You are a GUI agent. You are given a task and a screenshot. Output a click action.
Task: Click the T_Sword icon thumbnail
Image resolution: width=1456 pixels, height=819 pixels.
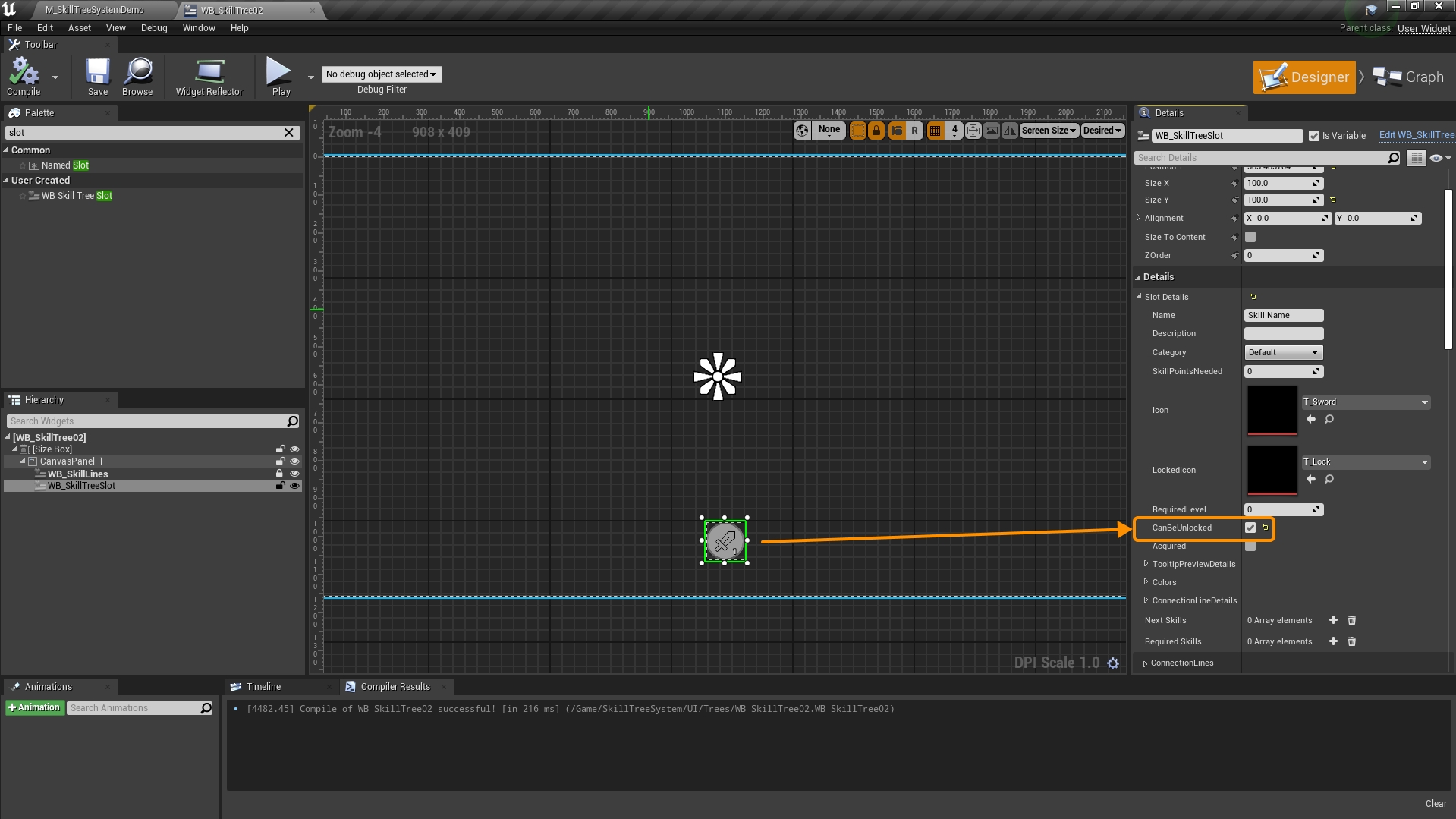click(1272, 411)
